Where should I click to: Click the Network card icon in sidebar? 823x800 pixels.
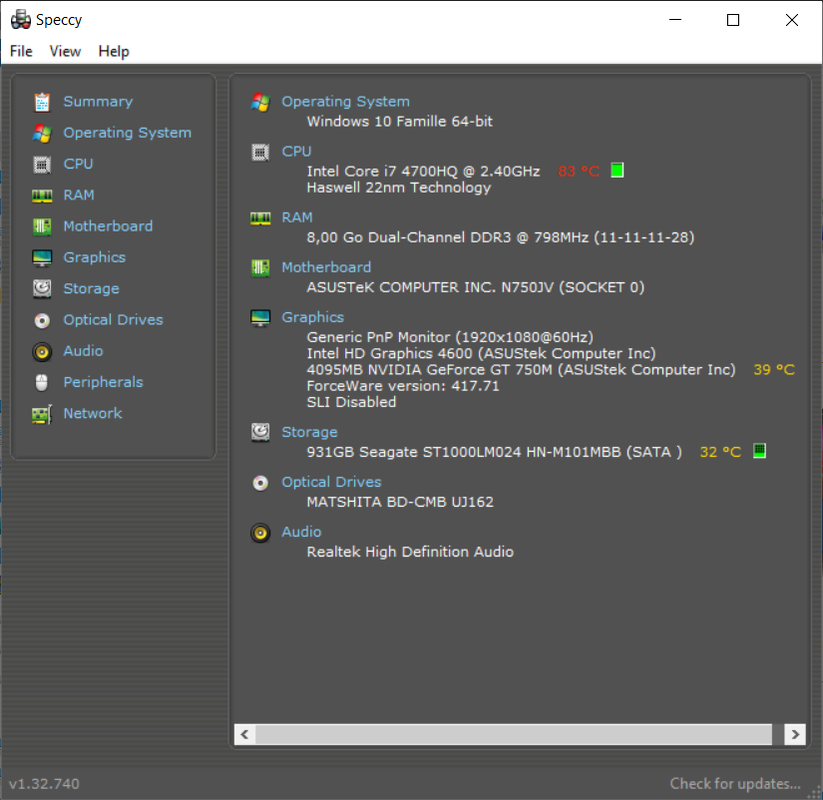click(42, 414)
